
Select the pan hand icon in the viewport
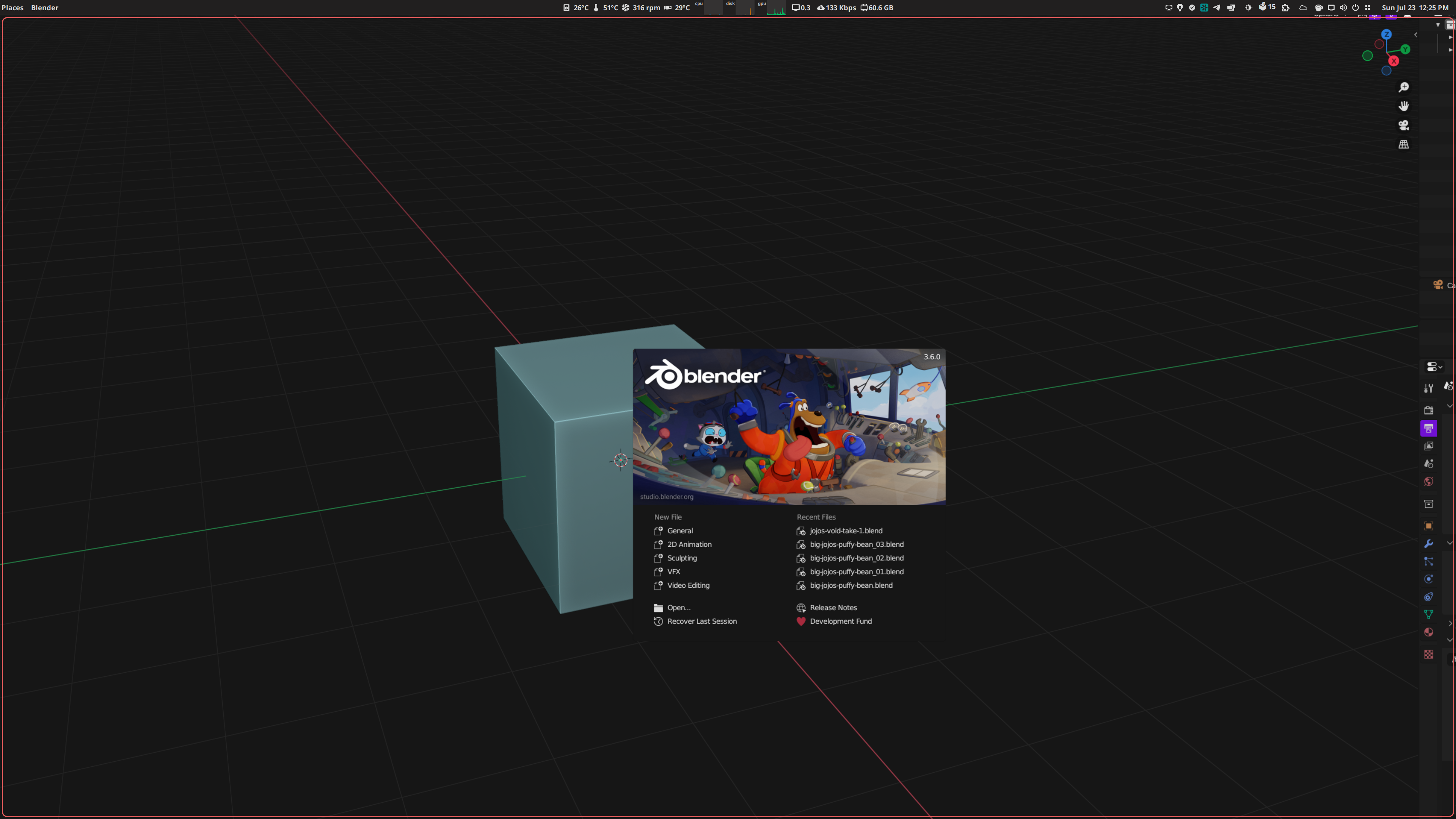(x=1404, y=106)
